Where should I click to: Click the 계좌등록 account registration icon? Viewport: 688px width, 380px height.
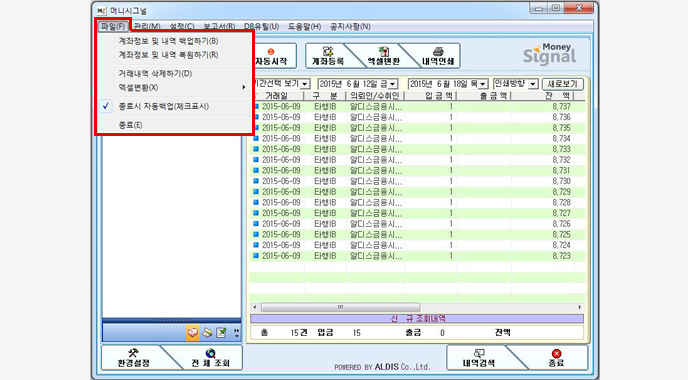327,52
